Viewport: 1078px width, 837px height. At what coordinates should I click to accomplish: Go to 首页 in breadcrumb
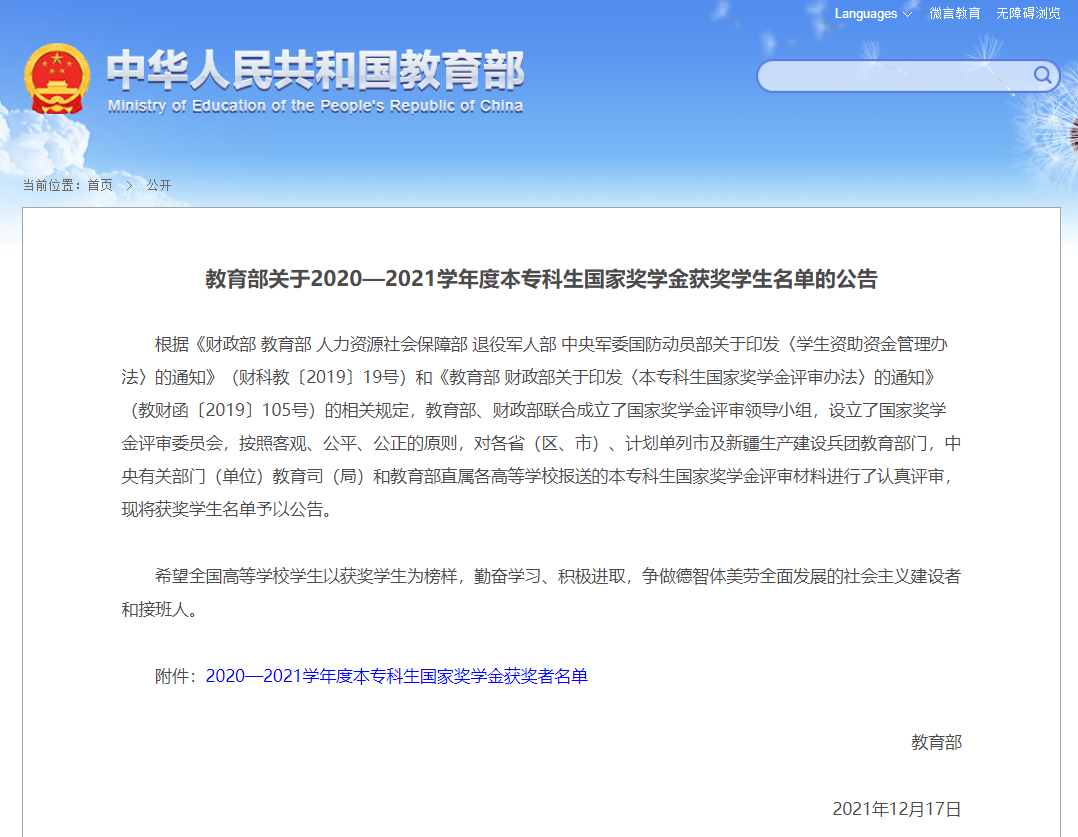(100, 185)
